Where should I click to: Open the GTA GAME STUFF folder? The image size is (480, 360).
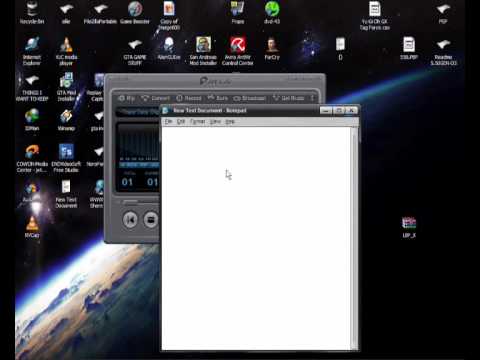(x=135, y=51)
